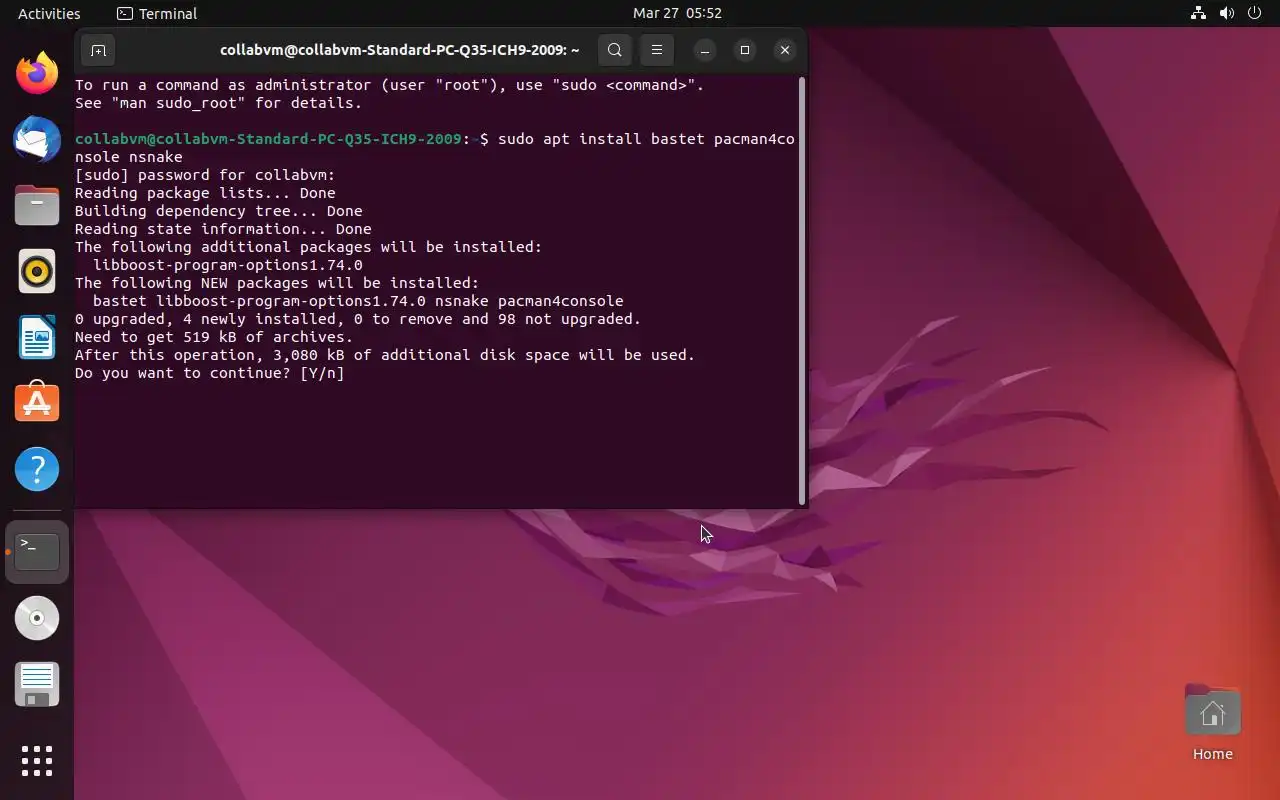Screen dimensions: 1280x800
Task: Click 'Need to get 519 kB of archives.' line
Action: 214,337
